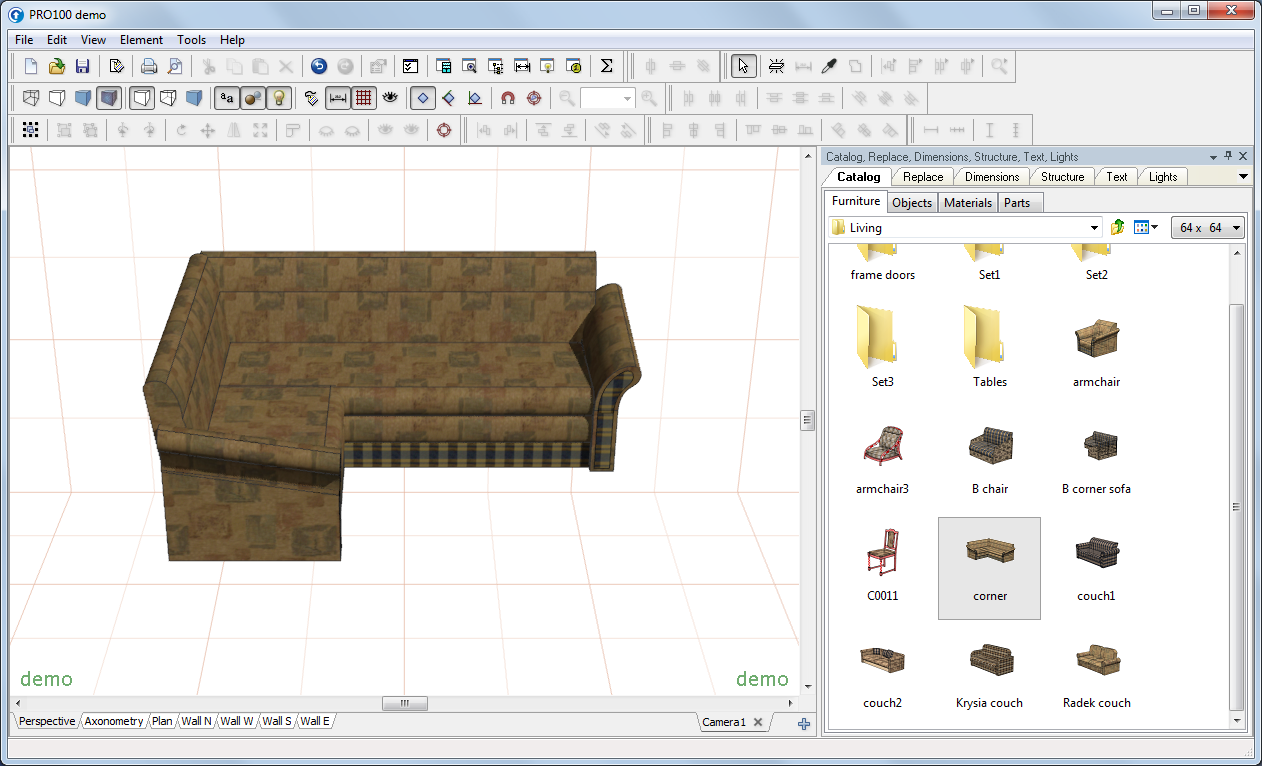Choose the arrow Select tool
The width and height of the screenshot is (1262, 766).
tap(743, 67)
